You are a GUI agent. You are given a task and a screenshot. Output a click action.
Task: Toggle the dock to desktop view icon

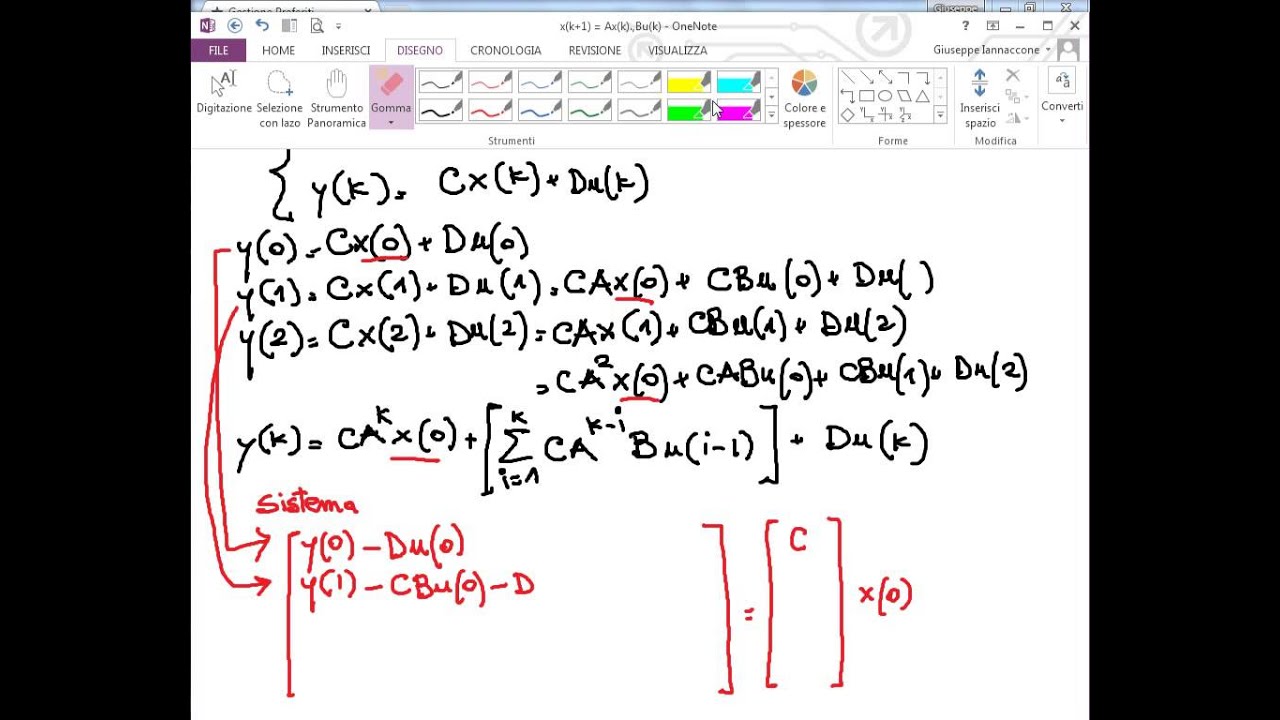tap(289, 26)
